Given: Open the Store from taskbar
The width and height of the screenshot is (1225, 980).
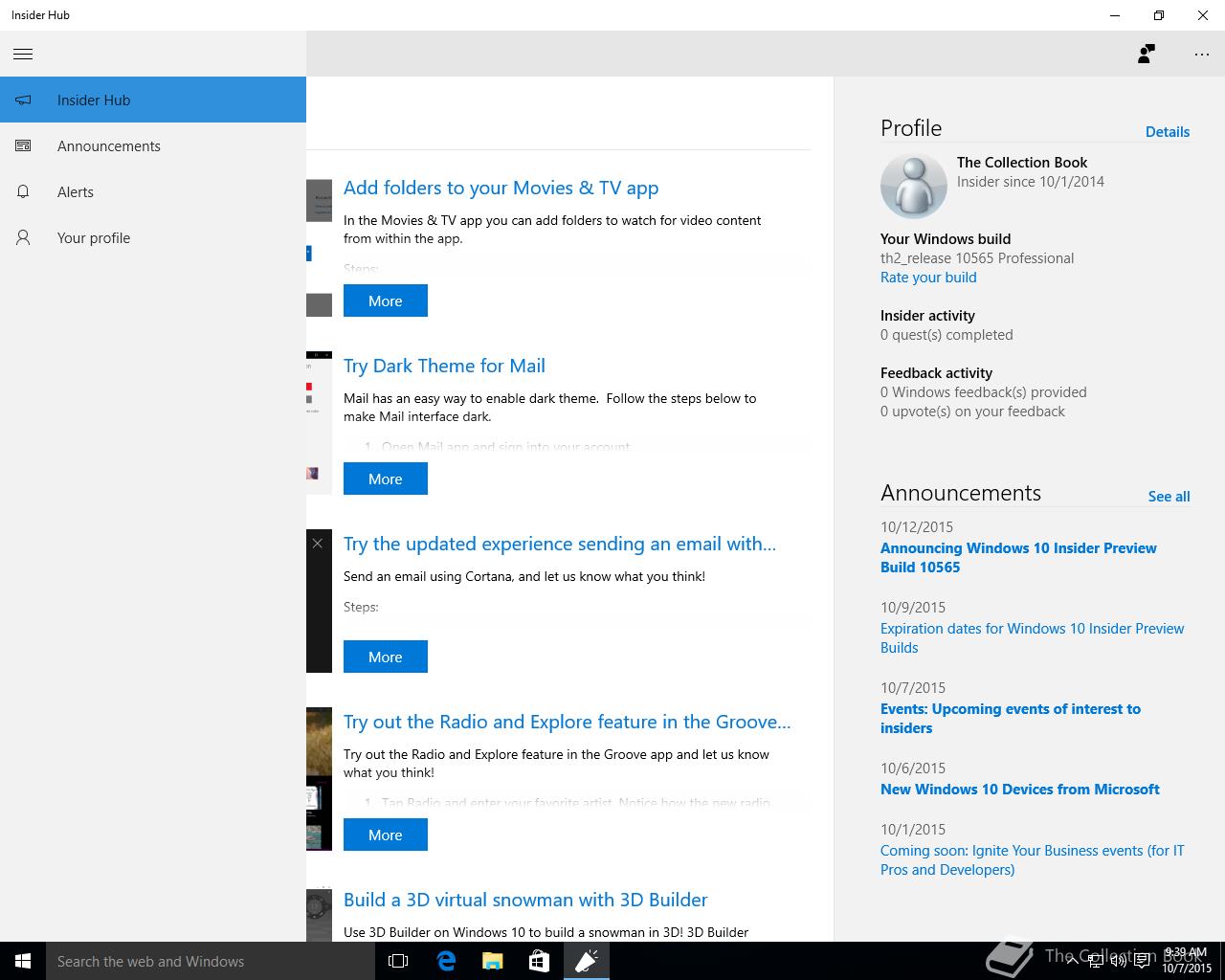Looking at the screenshot, I should [539, 961].
